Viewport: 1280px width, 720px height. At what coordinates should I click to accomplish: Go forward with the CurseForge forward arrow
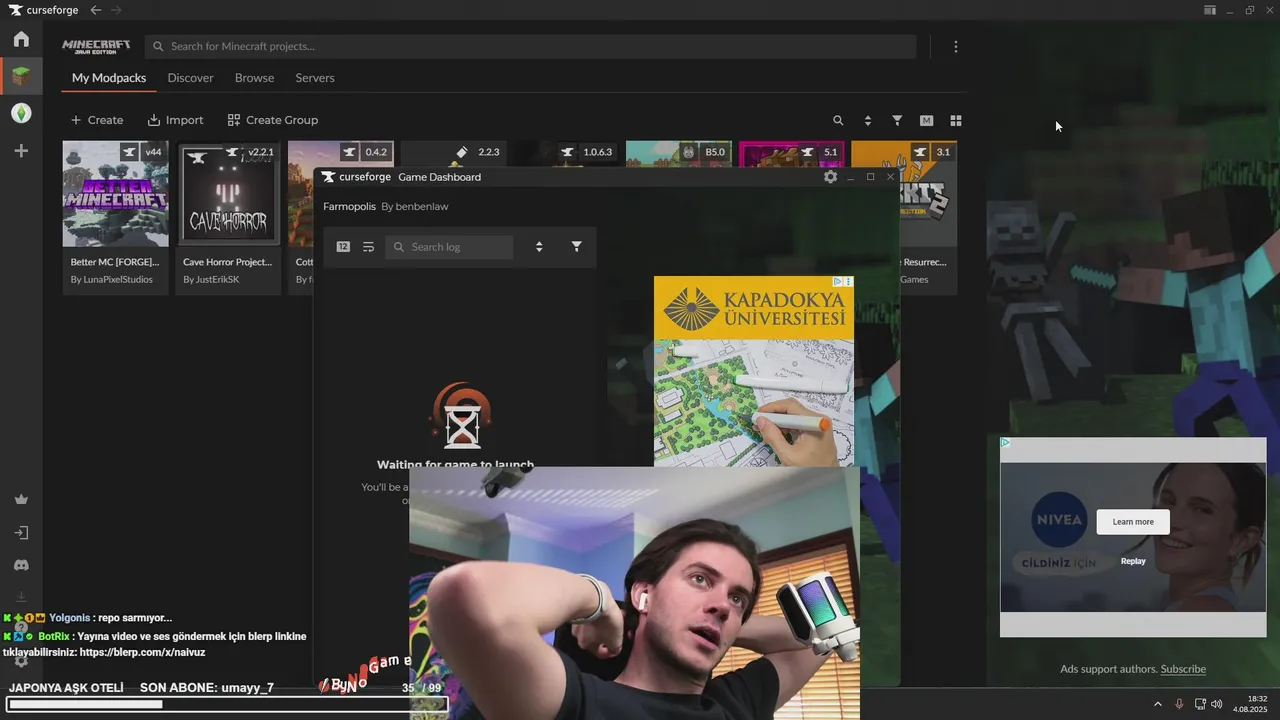[117, 10]
